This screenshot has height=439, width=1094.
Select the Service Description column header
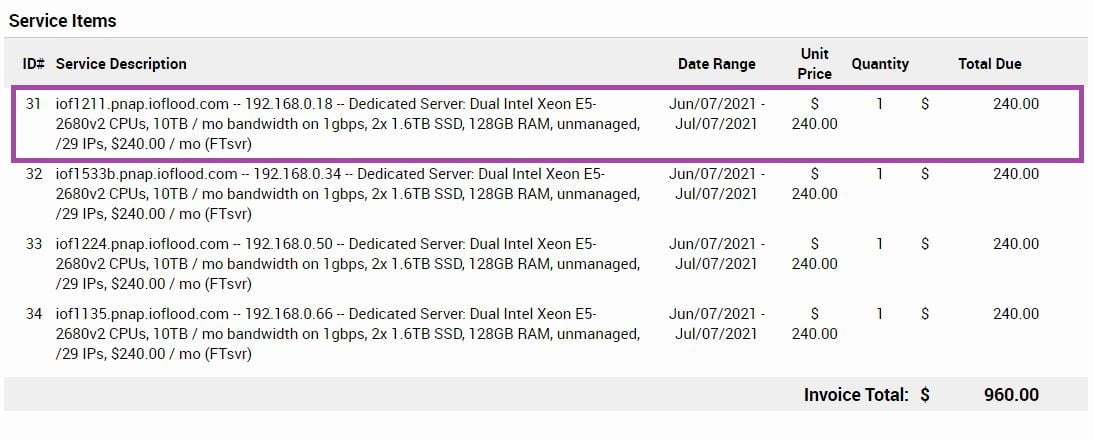(x=121, y=64)
